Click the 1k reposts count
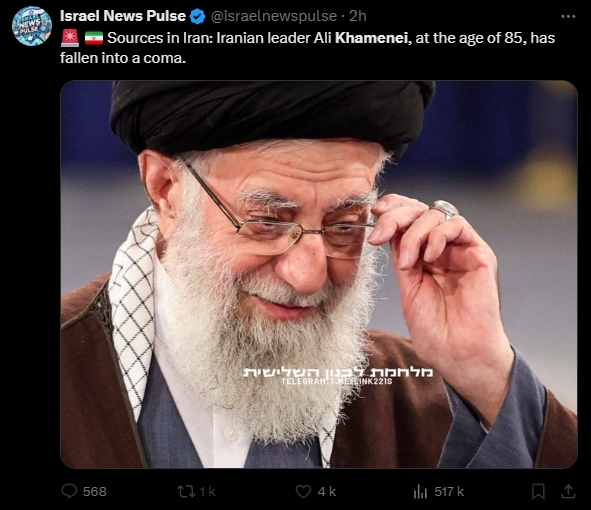The image size is (591, 510). point(207,492)
